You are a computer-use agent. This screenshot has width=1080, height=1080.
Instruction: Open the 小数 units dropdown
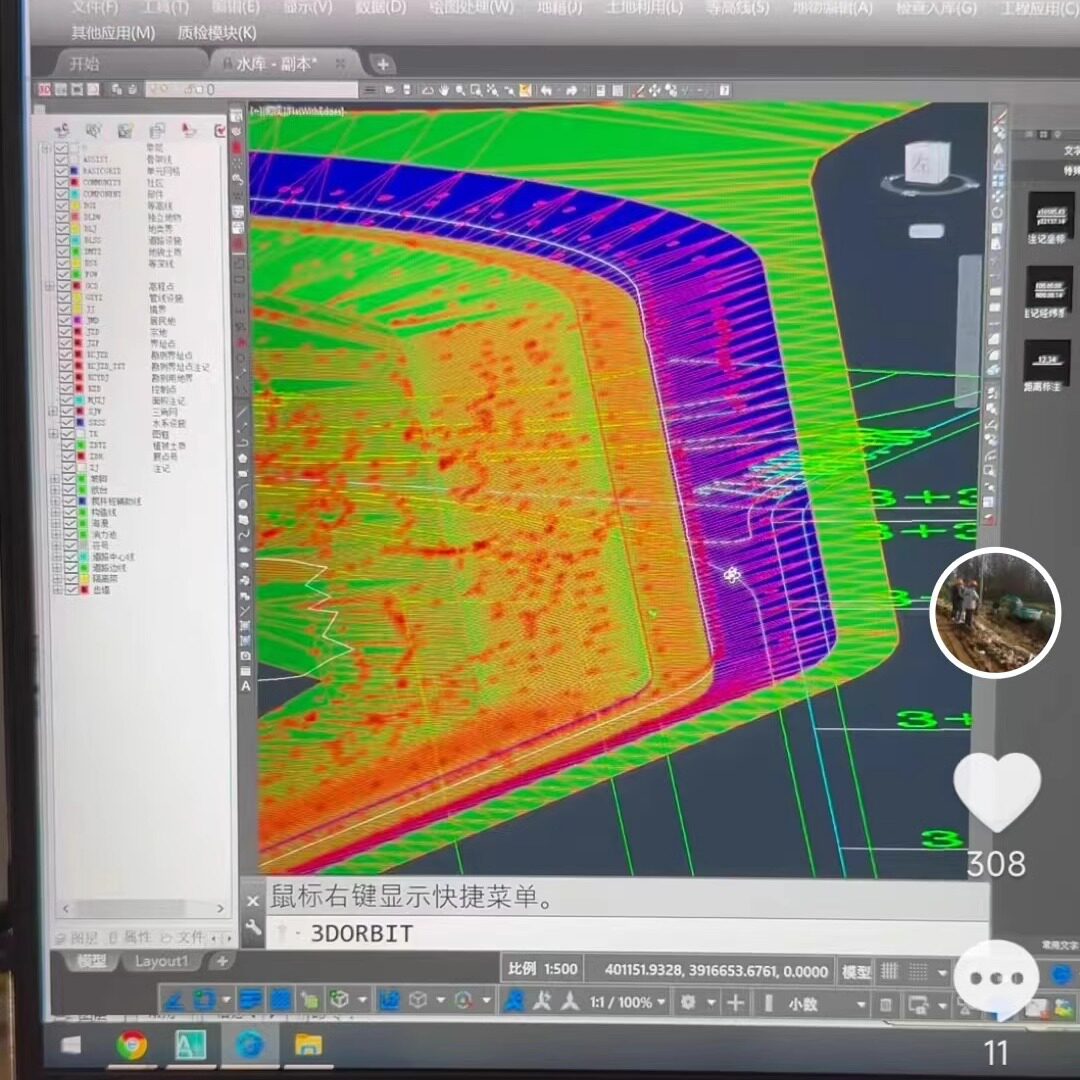click(x=822, y=1004)
